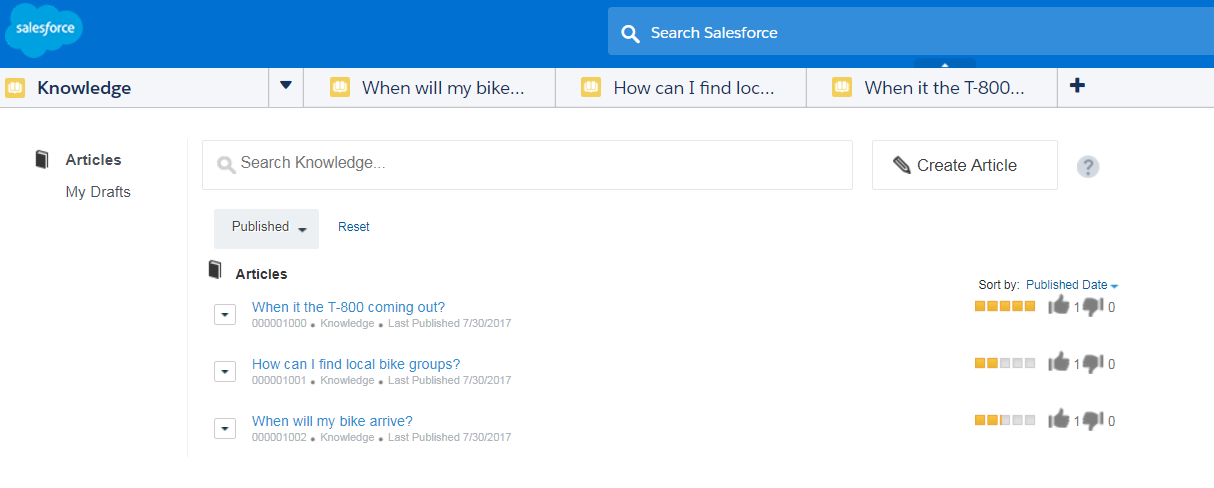1214x488 pixels.
Task: Thumbs up the local bike groups article
Action: [x=1058, y=363]
